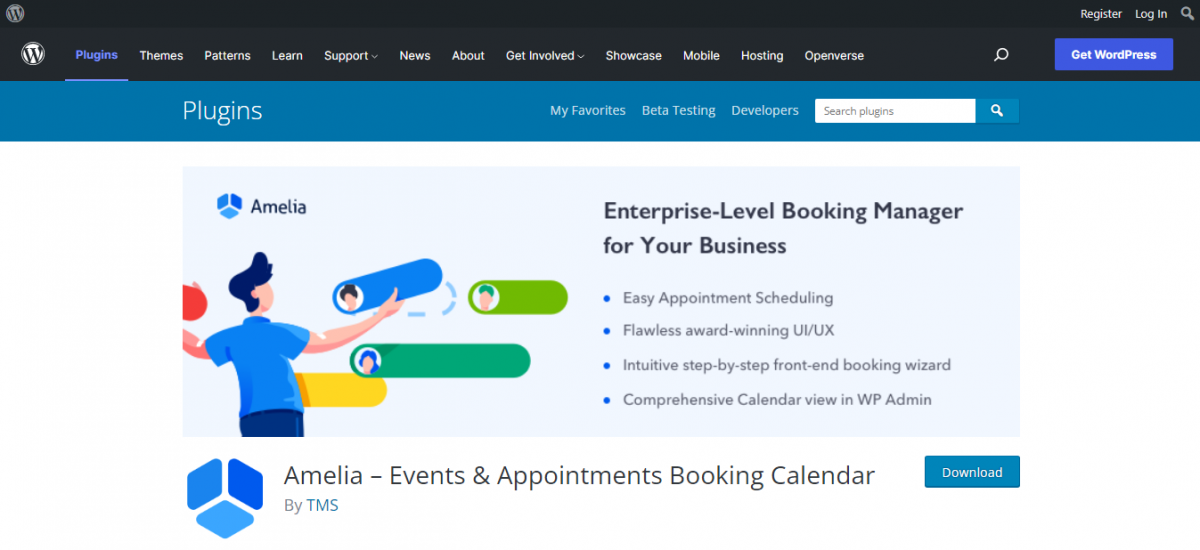1200x550 pixels.
Task: Go to the Patterns menu item
Action: (x=227, y=56)
